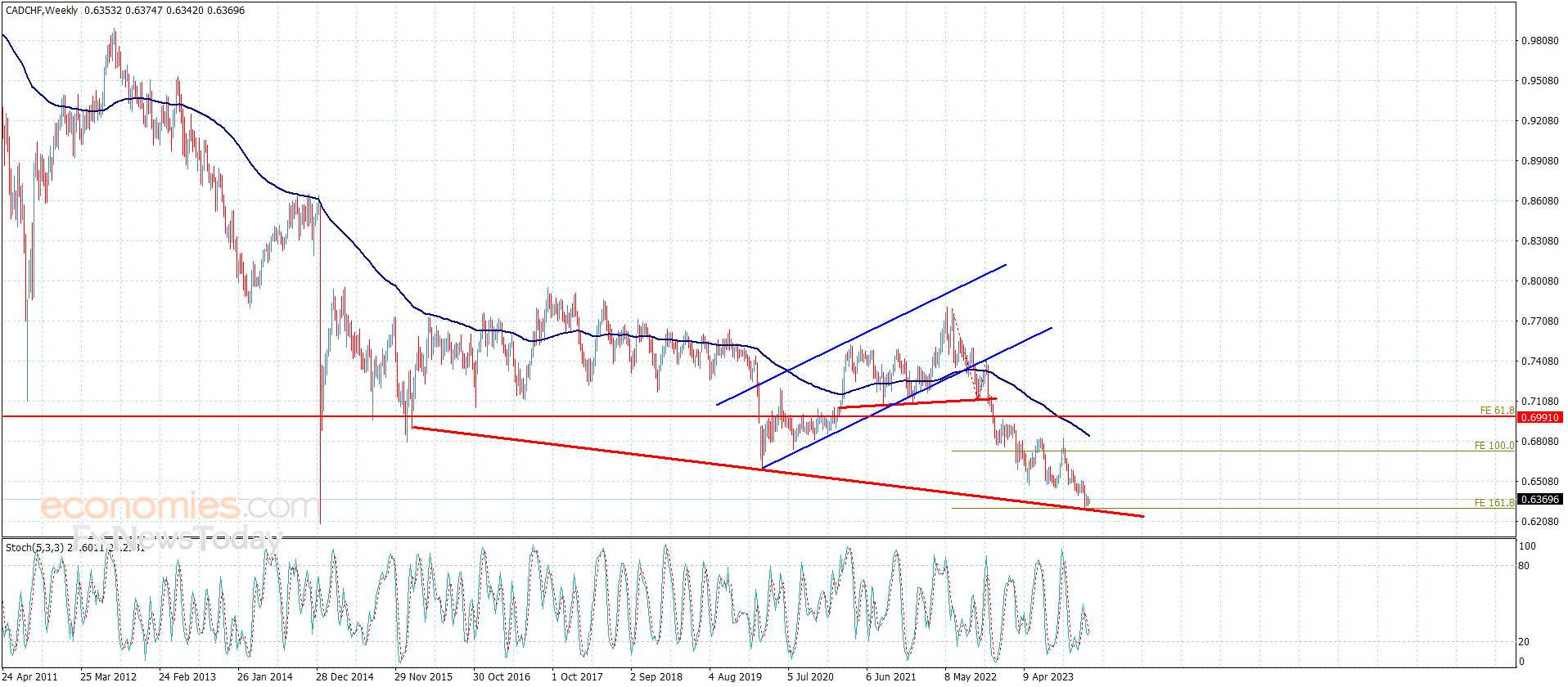Select the long descending red trendline
This screenshot has height=687, width=1568.
click(777, 471)
